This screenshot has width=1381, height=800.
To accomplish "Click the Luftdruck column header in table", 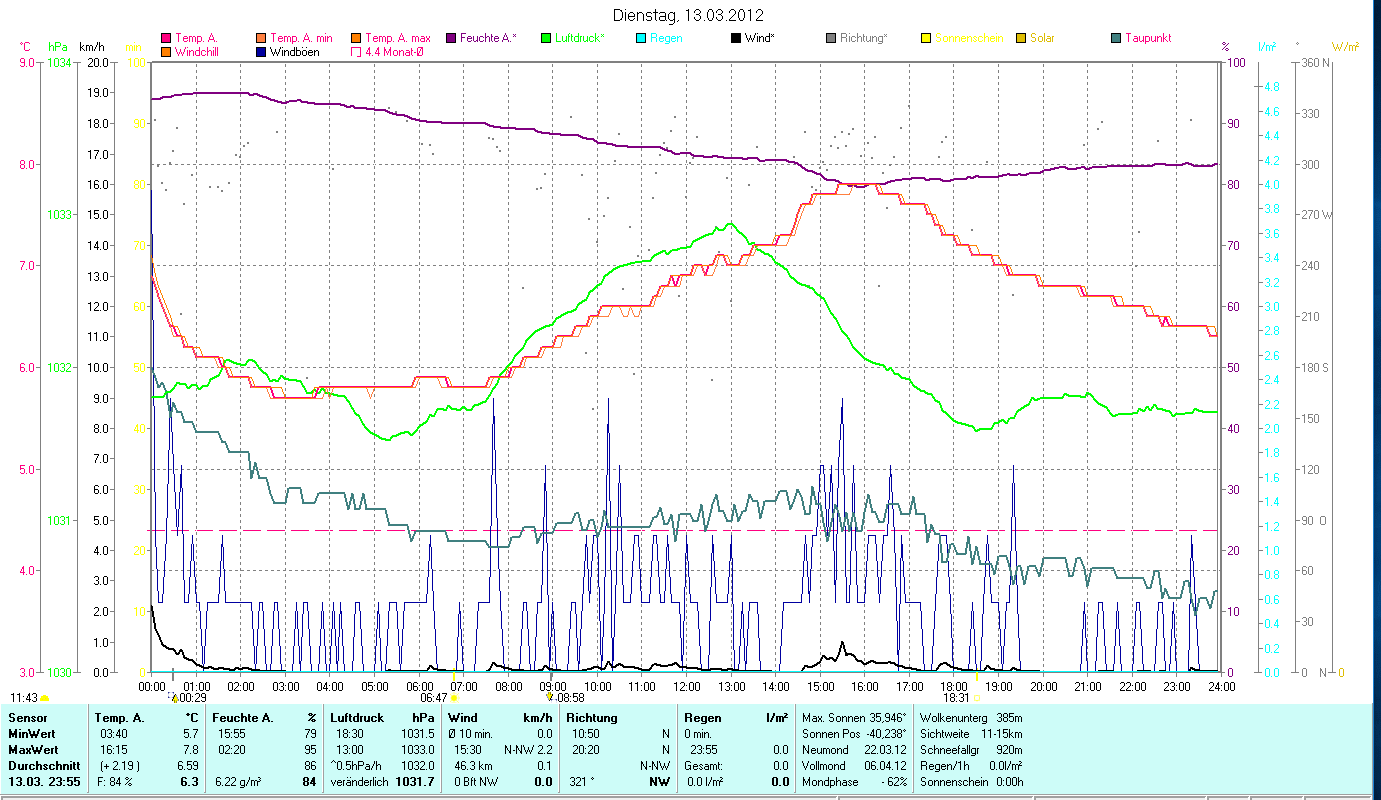I will tap(357, 718).
